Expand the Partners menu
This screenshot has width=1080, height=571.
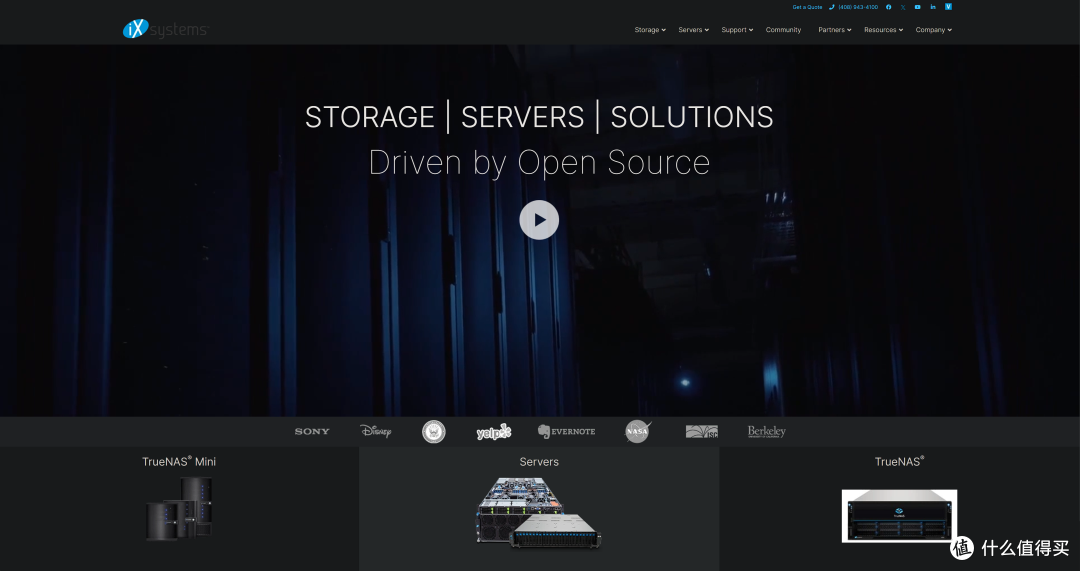point(835,30)
